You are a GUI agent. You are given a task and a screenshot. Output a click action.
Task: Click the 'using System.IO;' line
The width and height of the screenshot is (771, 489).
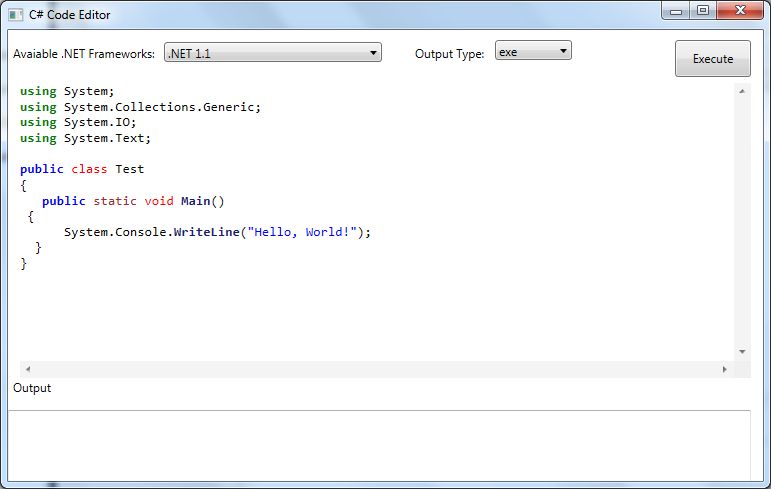pyautogui.click(x=78, y=122)
